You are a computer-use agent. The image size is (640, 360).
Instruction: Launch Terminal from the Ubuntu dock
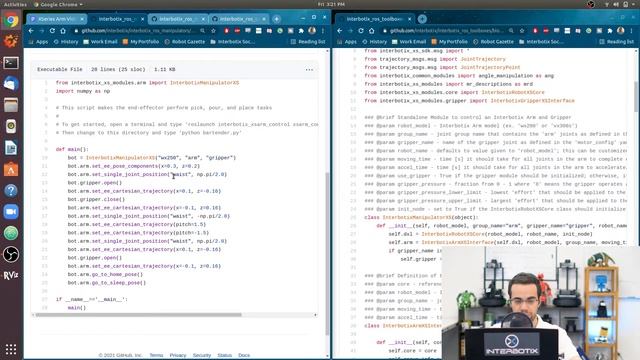tap(11, 62)
